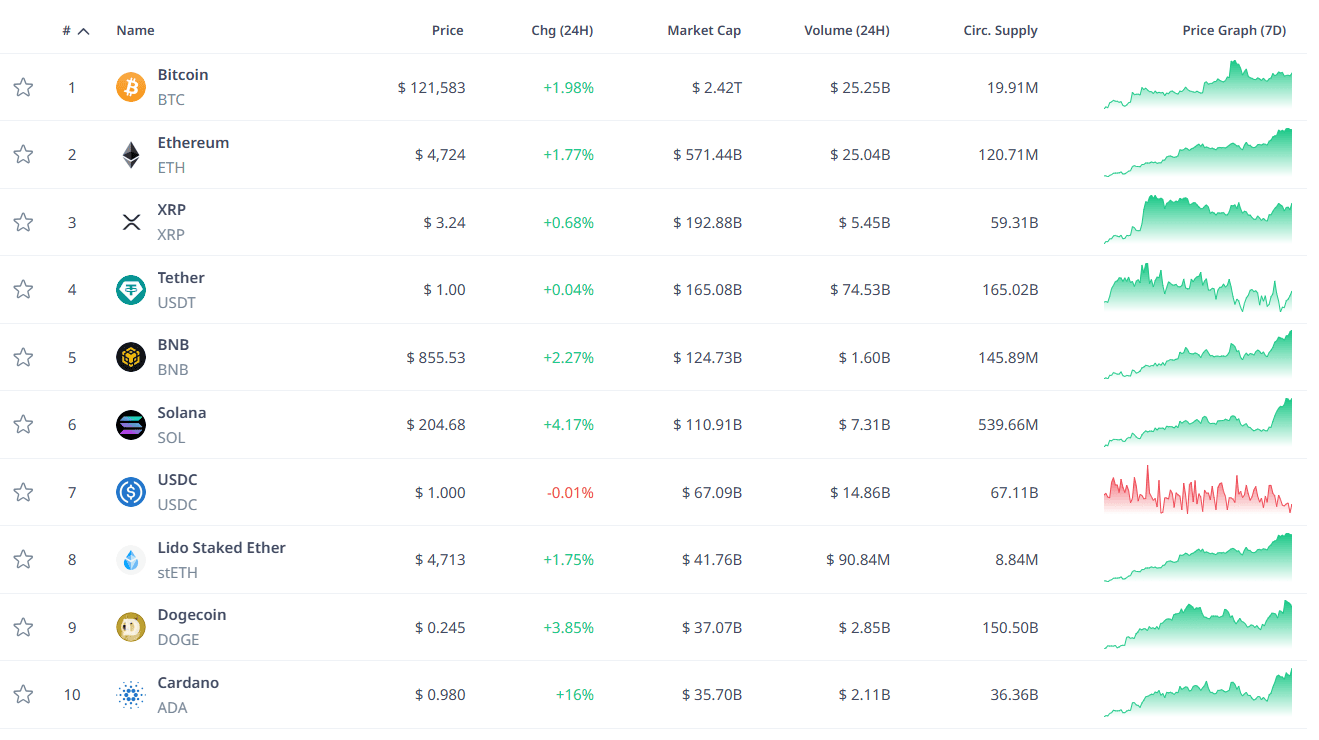Open the red USDC 7-day price graph
Screen dimensions: 1319x740
[1197, 492]
